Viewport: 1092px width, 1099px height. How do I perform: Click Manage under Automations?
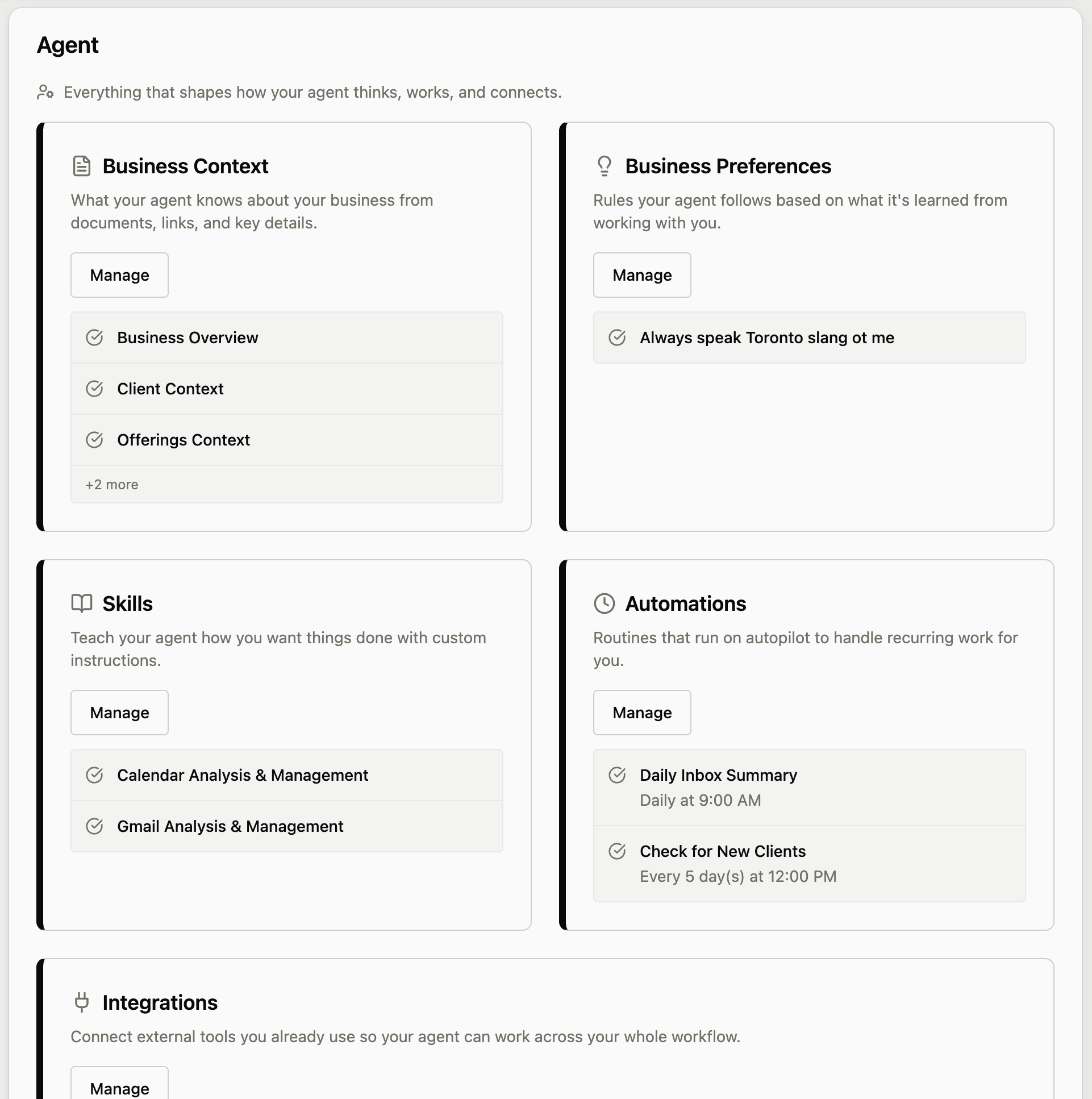coord(641,712)
